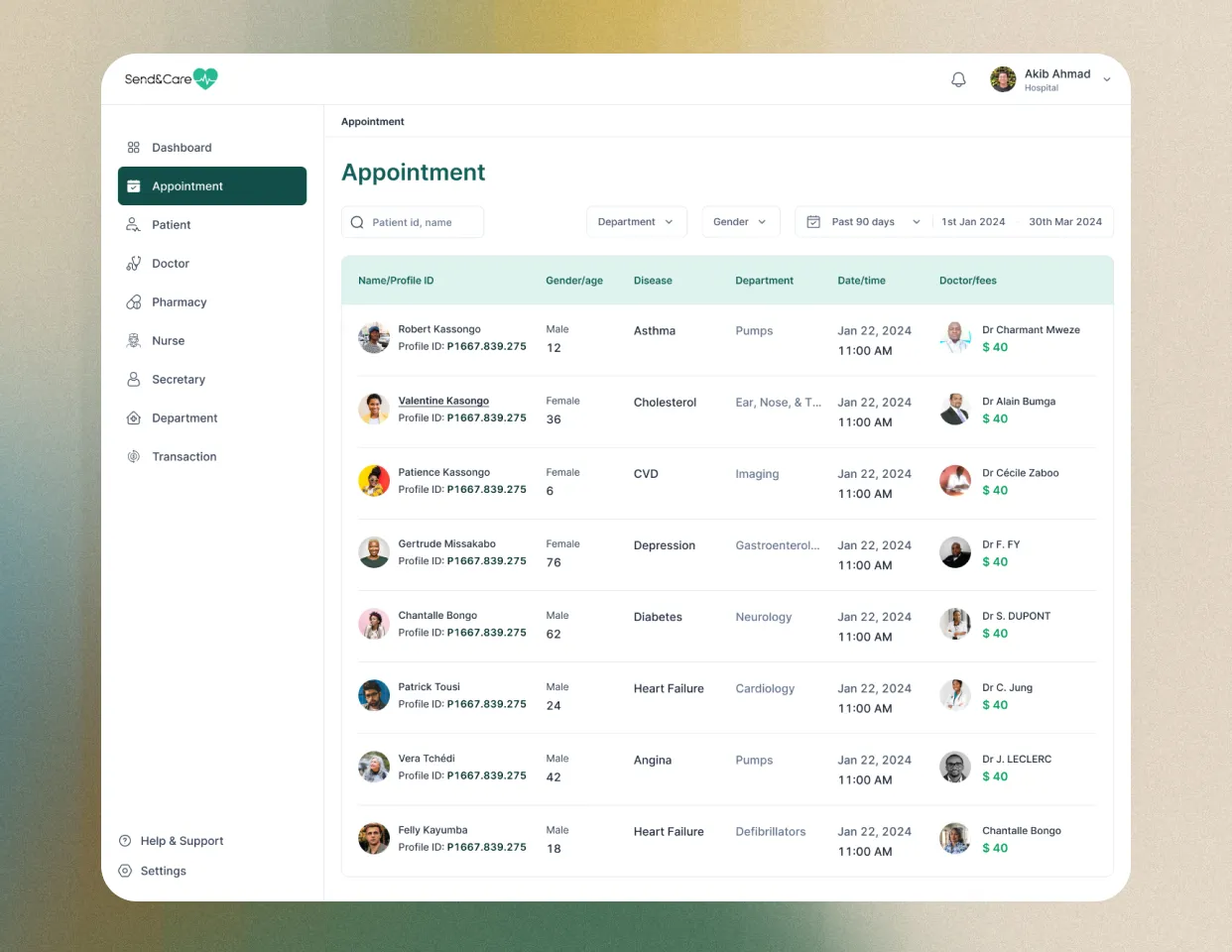Click the Doctor stethoscope icon
This screenshot has width=1232, height=952.
pos(133,264)
